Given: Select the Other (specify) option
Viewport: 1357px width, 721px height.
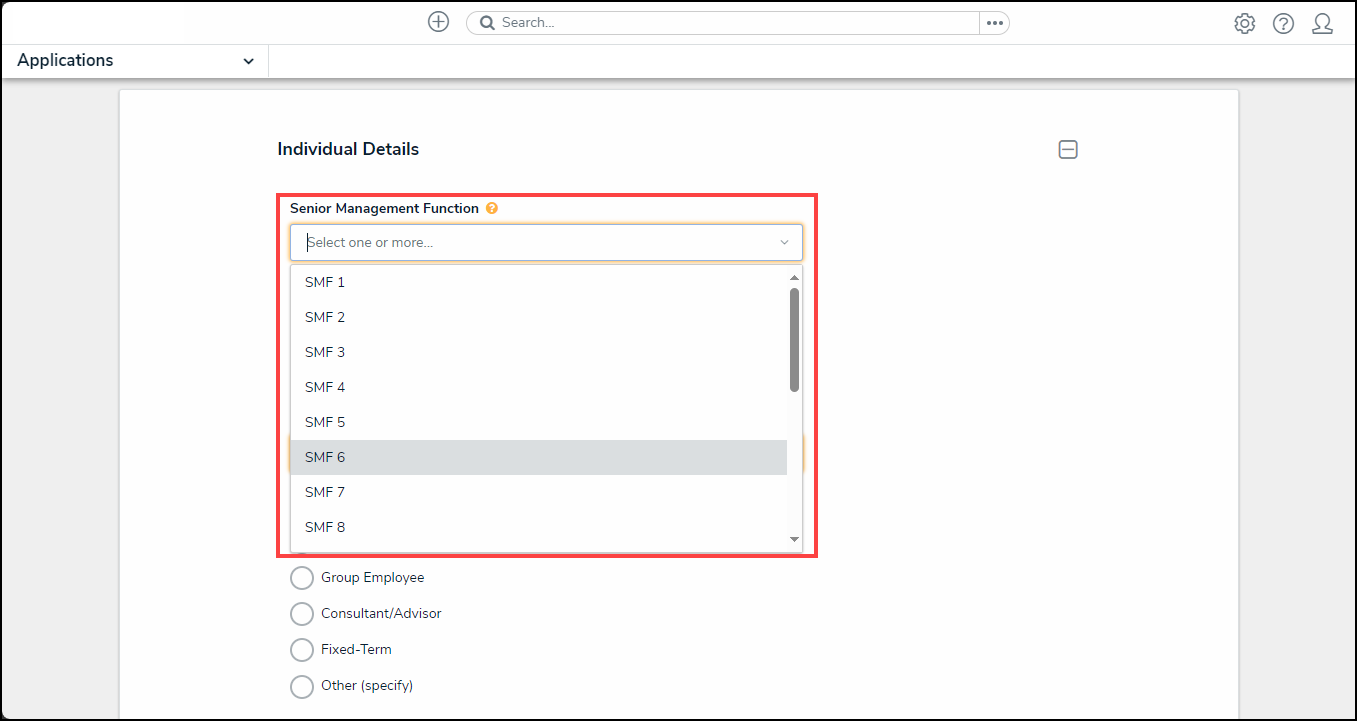Looking at the screenshot, I should click(302, 686).
